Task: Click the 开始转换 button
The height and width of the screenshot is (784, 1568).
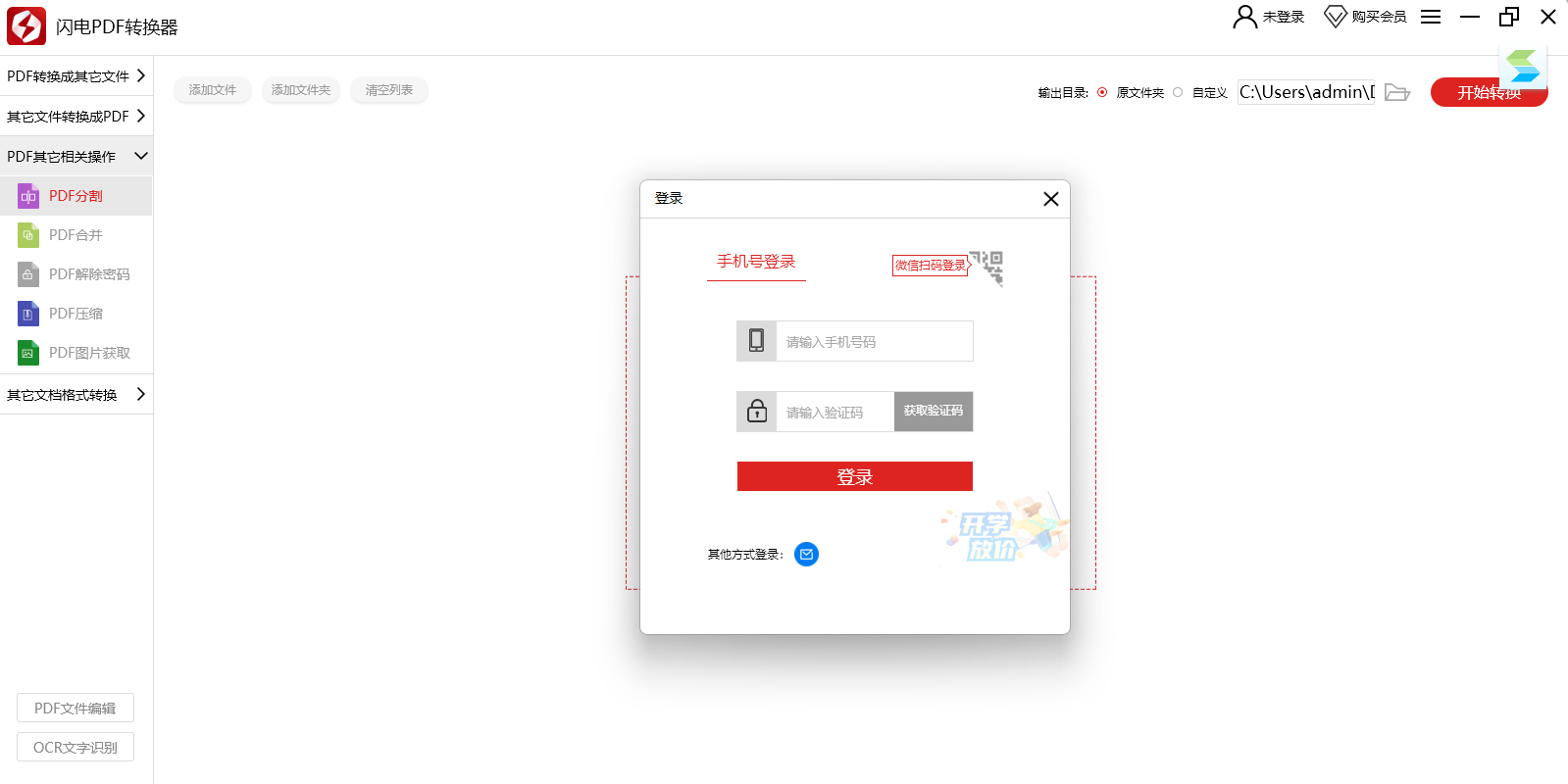Action: 1489,92
